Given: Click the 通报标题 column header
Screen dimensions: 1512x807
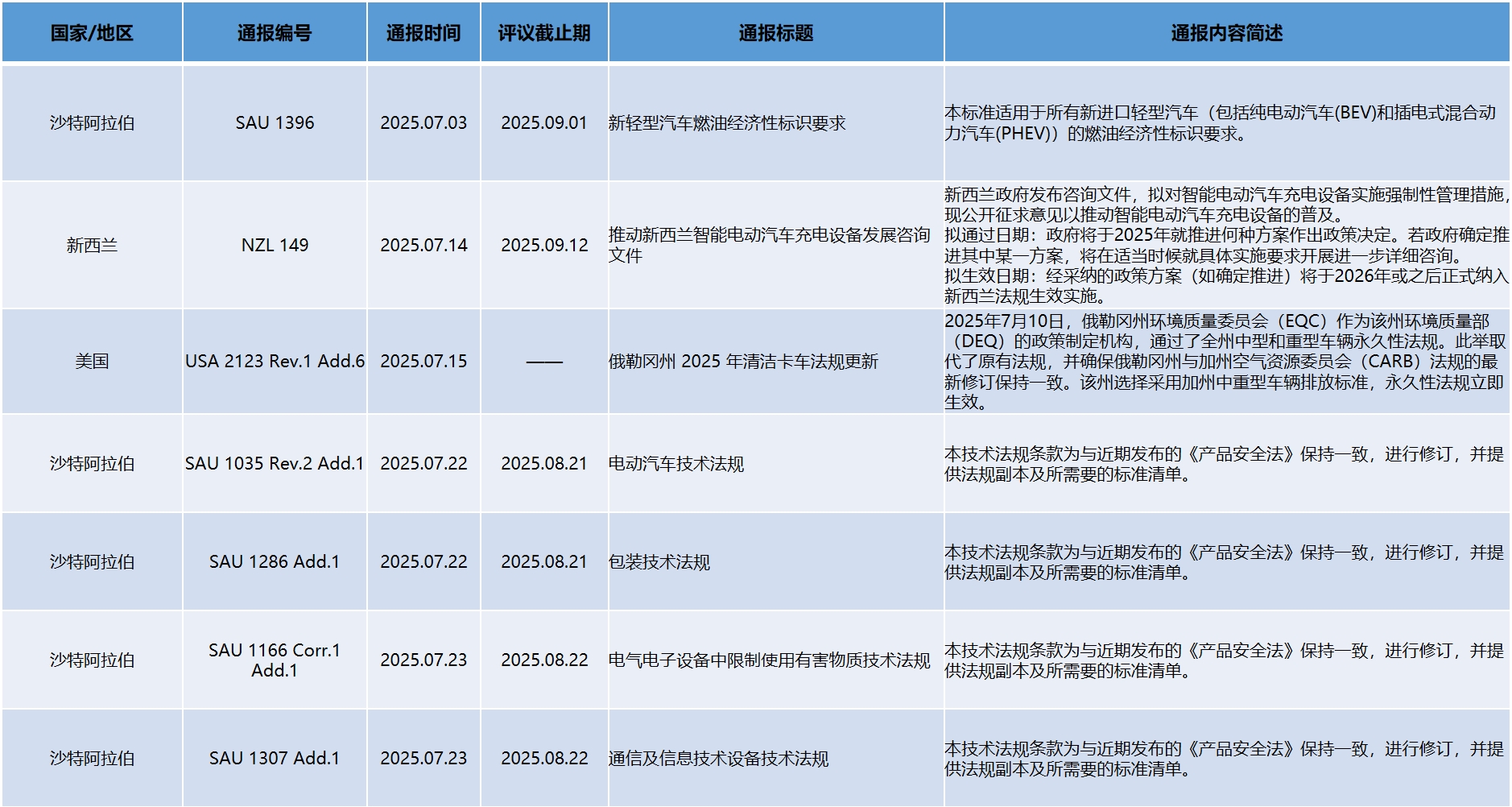Looking at the screenshot, I should click(x=776, y=33).
